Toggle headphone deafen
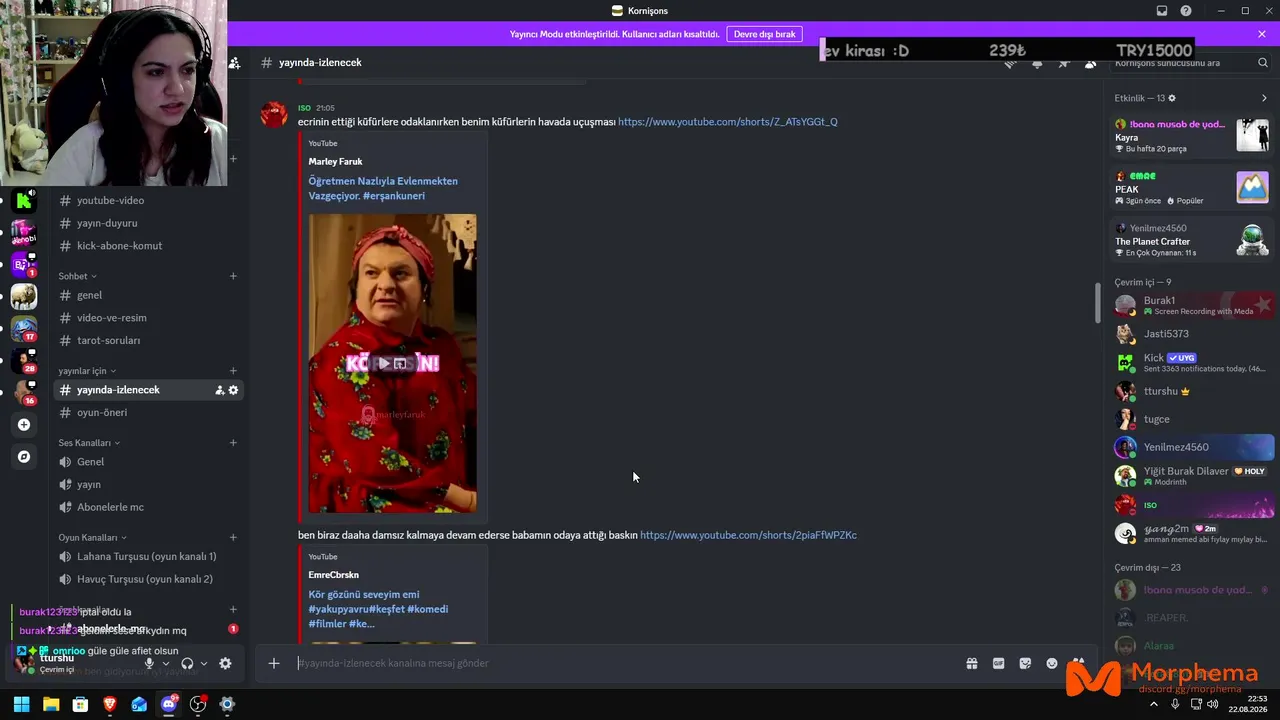This screenshot has width=1280, height=720. [187, 663]
